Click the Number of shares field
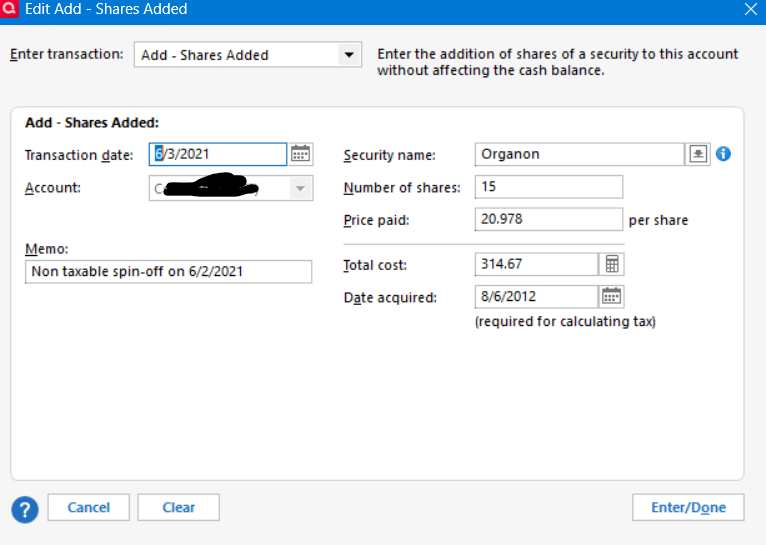Screen dimensions: 766x545 coord(549,187)
